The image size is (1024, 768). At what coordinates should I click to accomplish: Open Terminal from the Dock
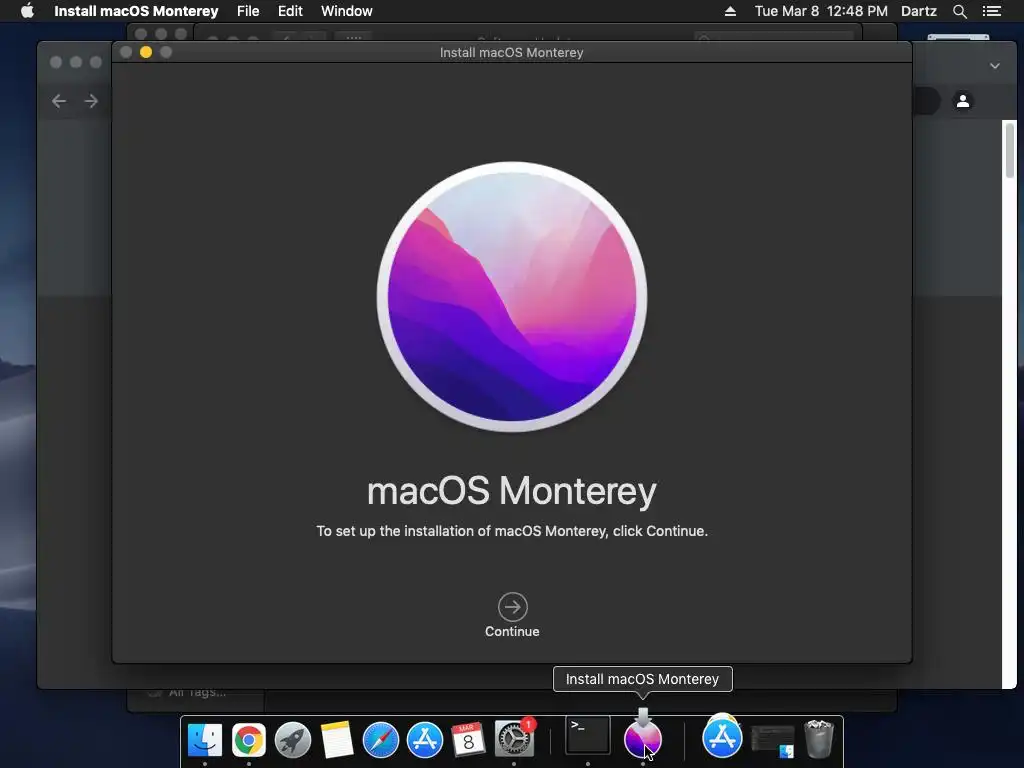[588, 736]
